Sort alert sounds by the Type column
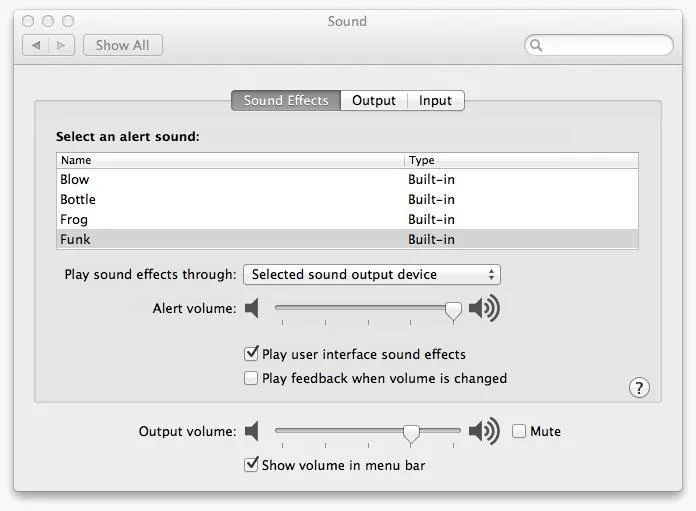 point(522,160)
